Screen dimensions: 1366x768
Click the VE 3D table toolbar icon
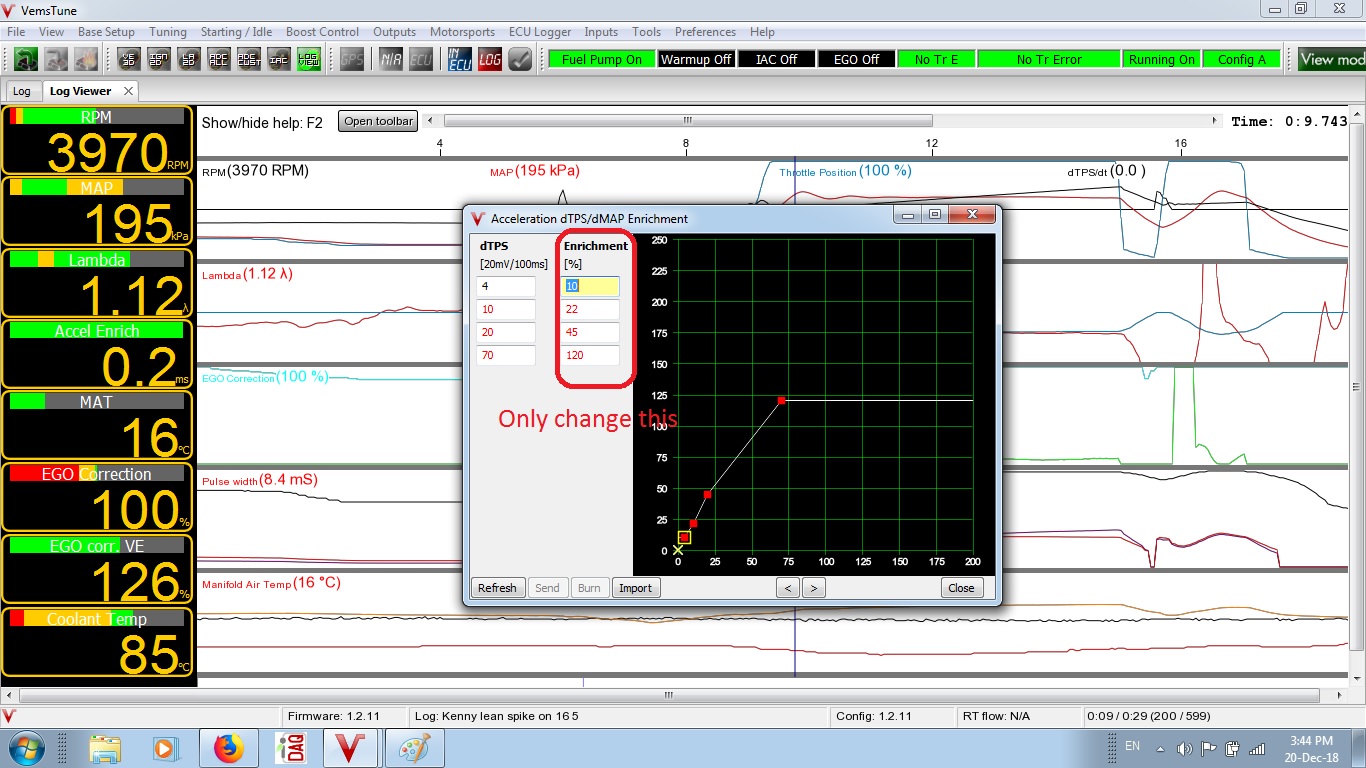click(128, 59)
